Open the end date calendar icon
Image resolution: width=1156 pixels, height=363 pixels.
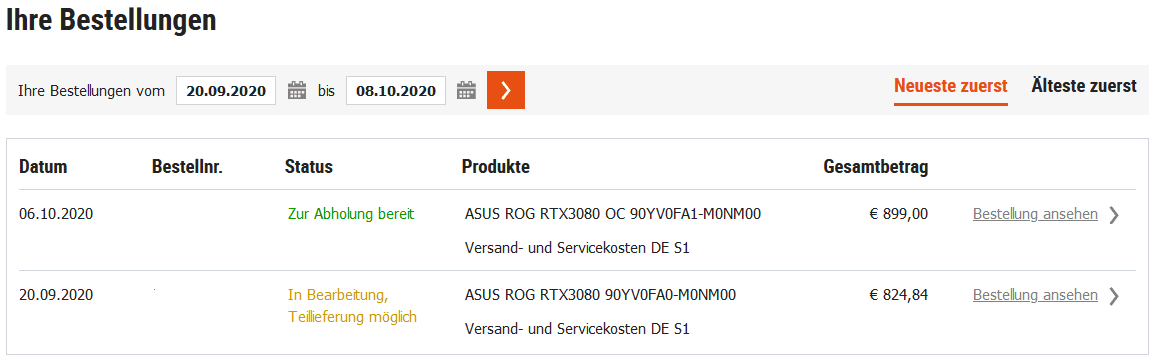[x=466, y=90]
